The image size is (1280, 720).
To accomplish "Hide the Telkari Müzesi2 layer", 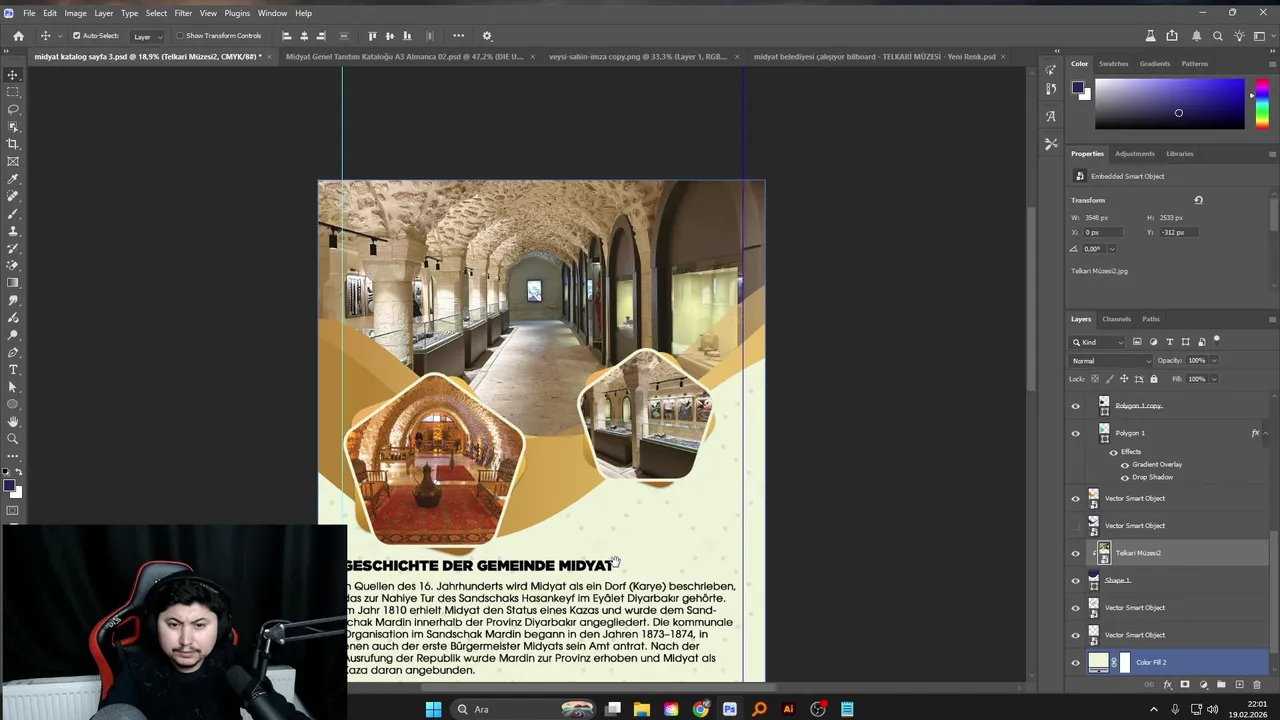I will pos(1076,553).
